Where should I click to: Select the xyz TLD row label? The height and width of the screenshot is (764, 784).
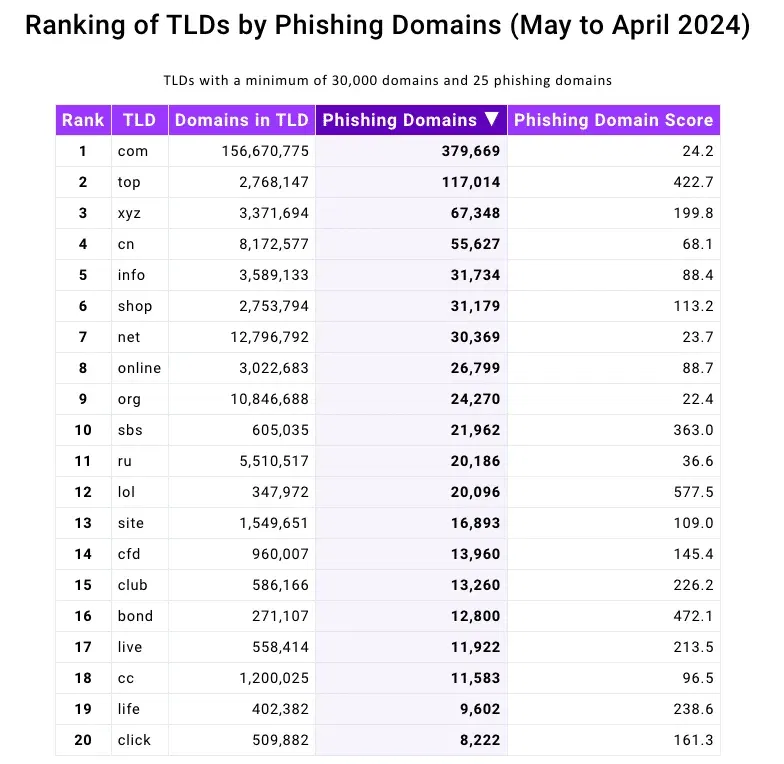point(129,213)
